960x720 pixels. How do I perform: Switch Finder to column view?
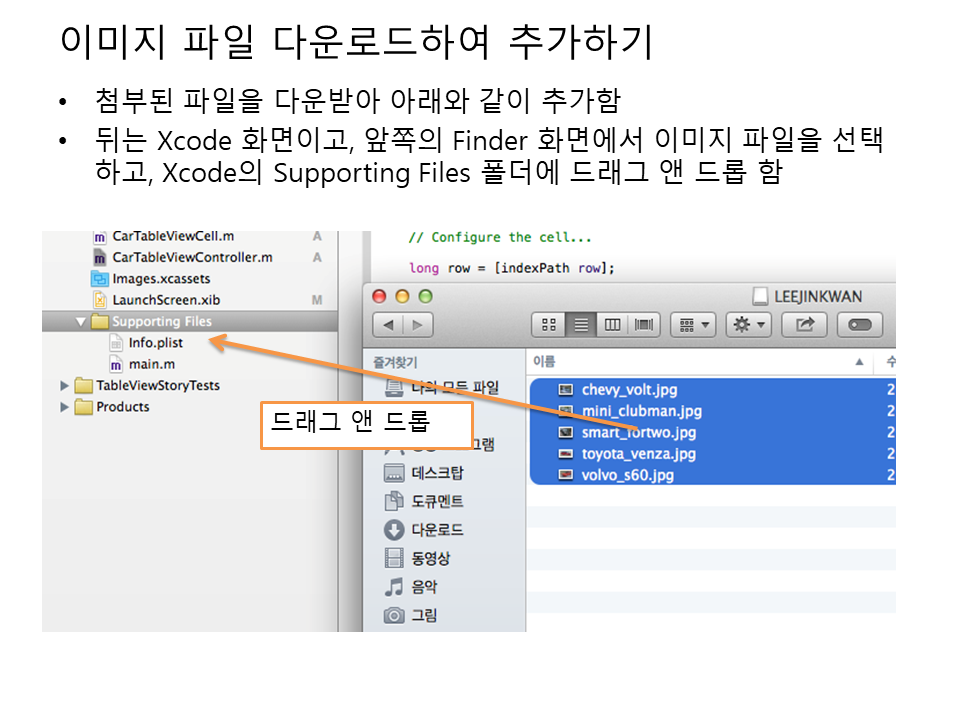[x=612, y=325]
